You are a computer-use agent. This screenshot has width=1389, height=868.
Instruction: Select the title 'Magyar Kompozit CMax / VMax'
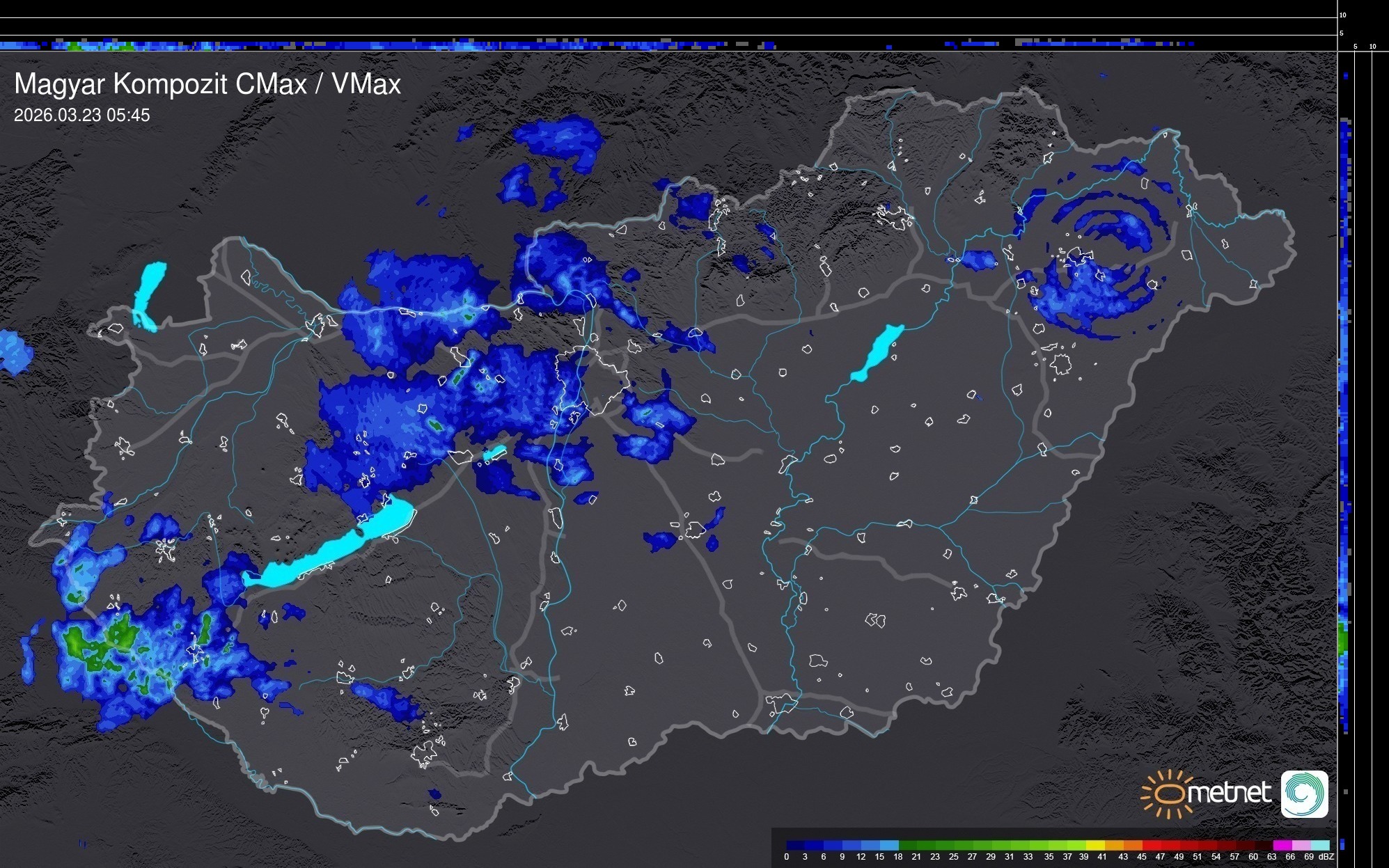click(x=207, y=84)
